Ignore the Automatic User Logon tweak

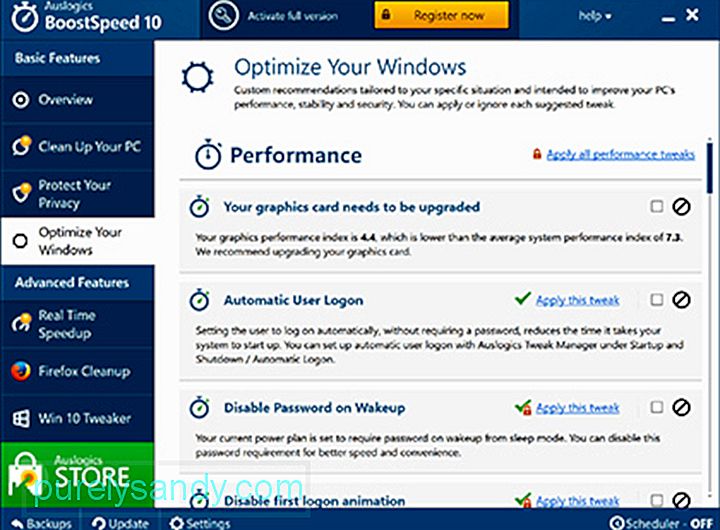click(681, 300)
